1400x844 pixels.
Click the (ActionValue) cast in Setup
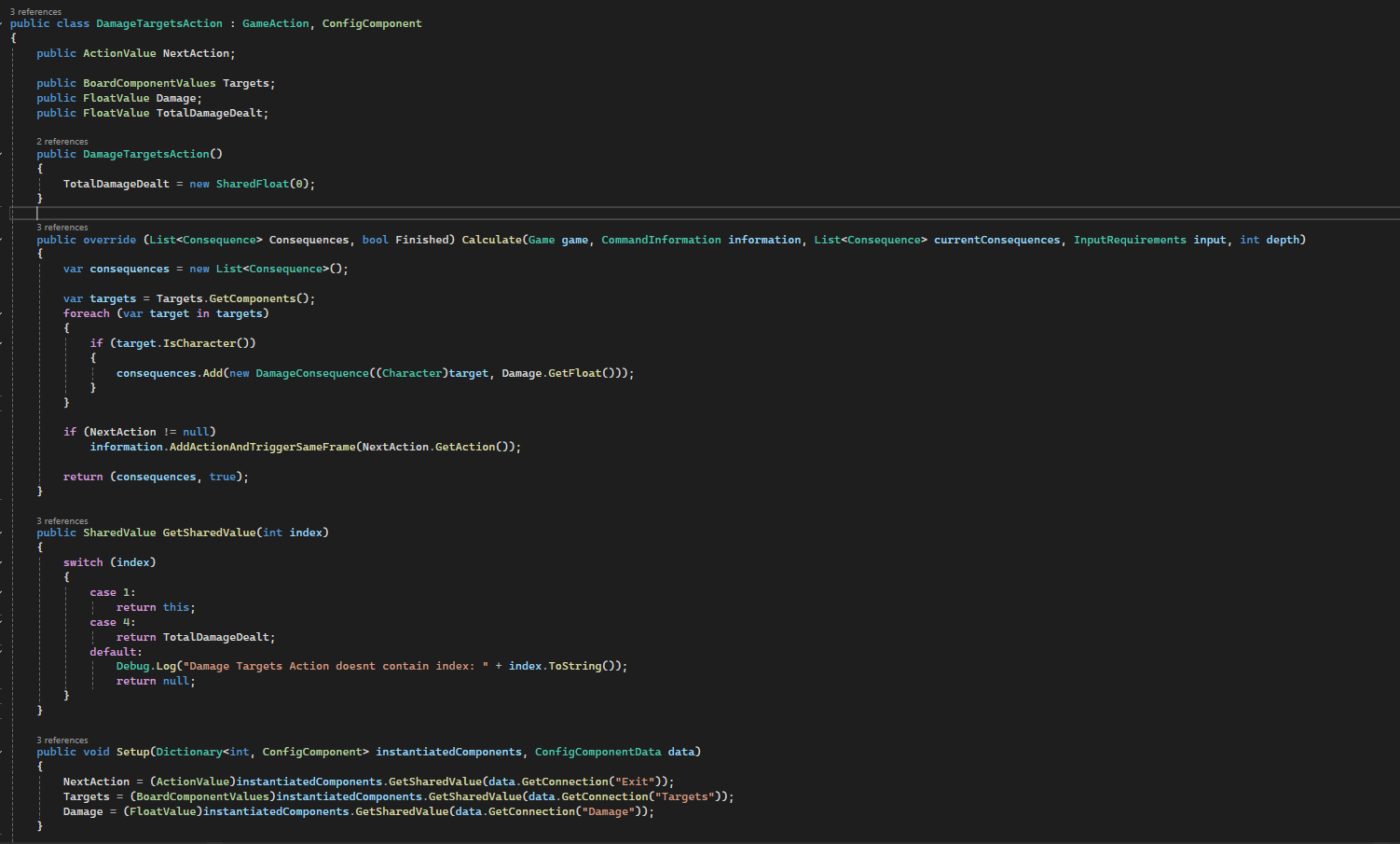(193, 782)
